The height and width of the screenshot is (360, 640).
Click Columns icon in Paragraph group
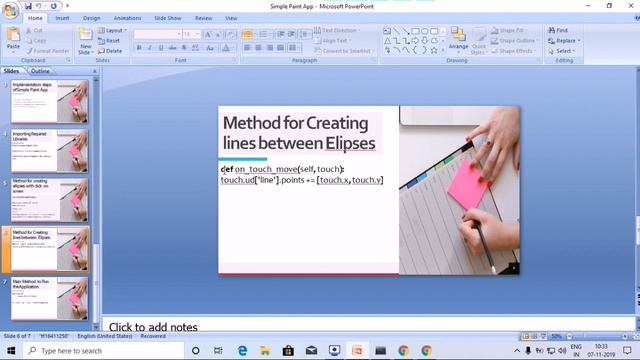tap(293, 48)
